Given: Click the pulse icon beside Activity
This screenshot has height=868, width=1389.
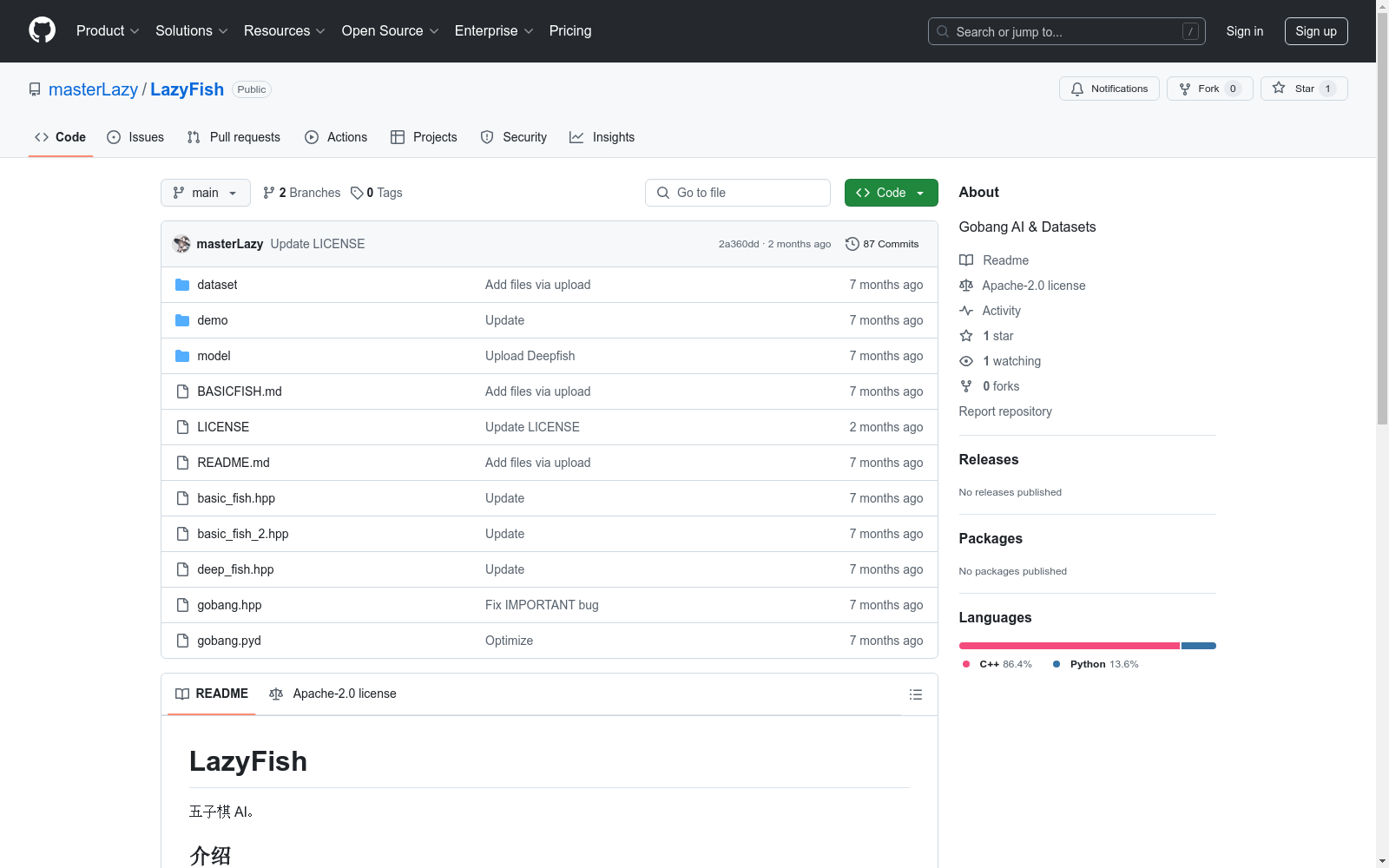Looking at the screenshot, I should coord(966,311).
